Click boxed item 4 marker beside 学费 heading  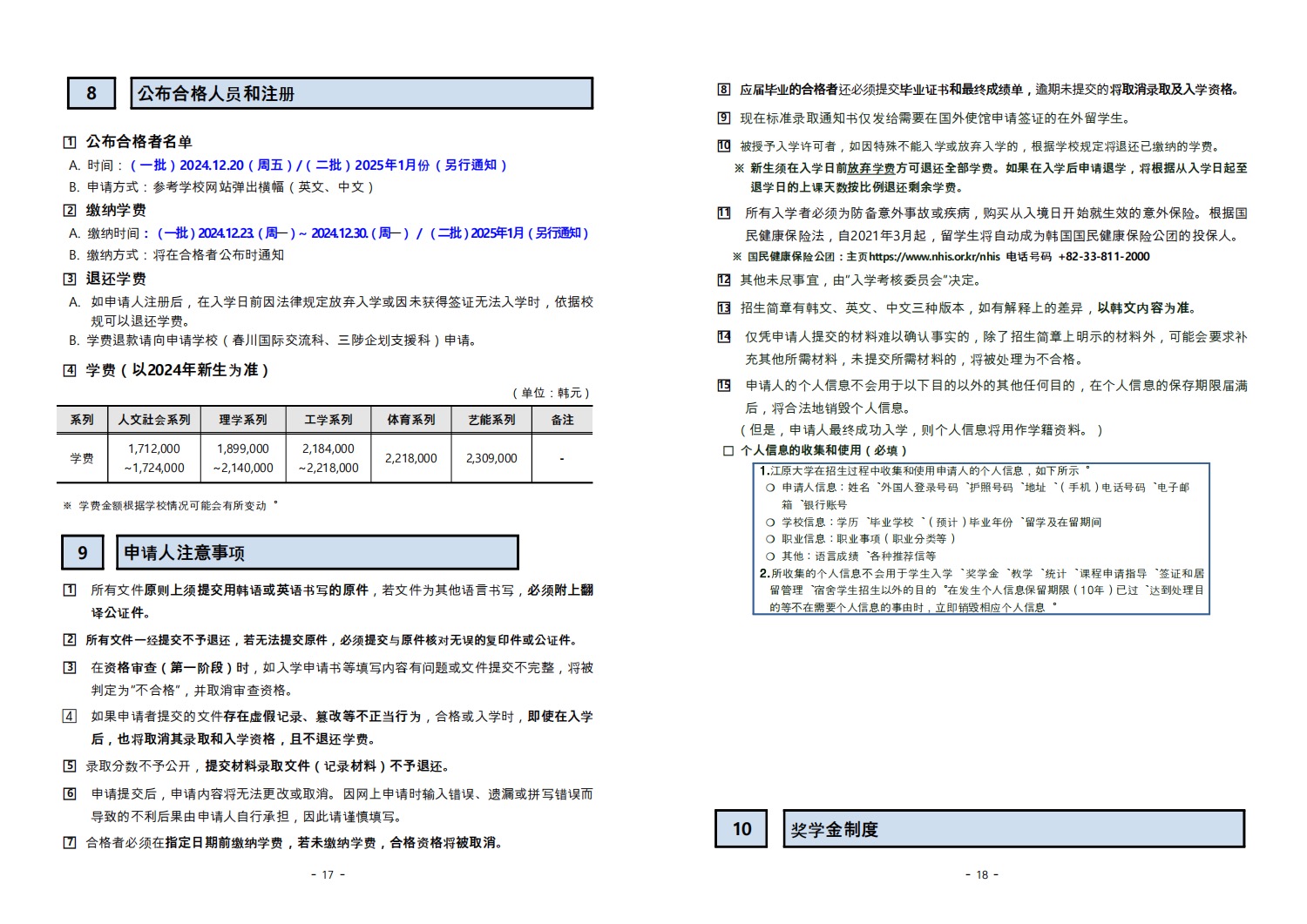pos(70,370)
